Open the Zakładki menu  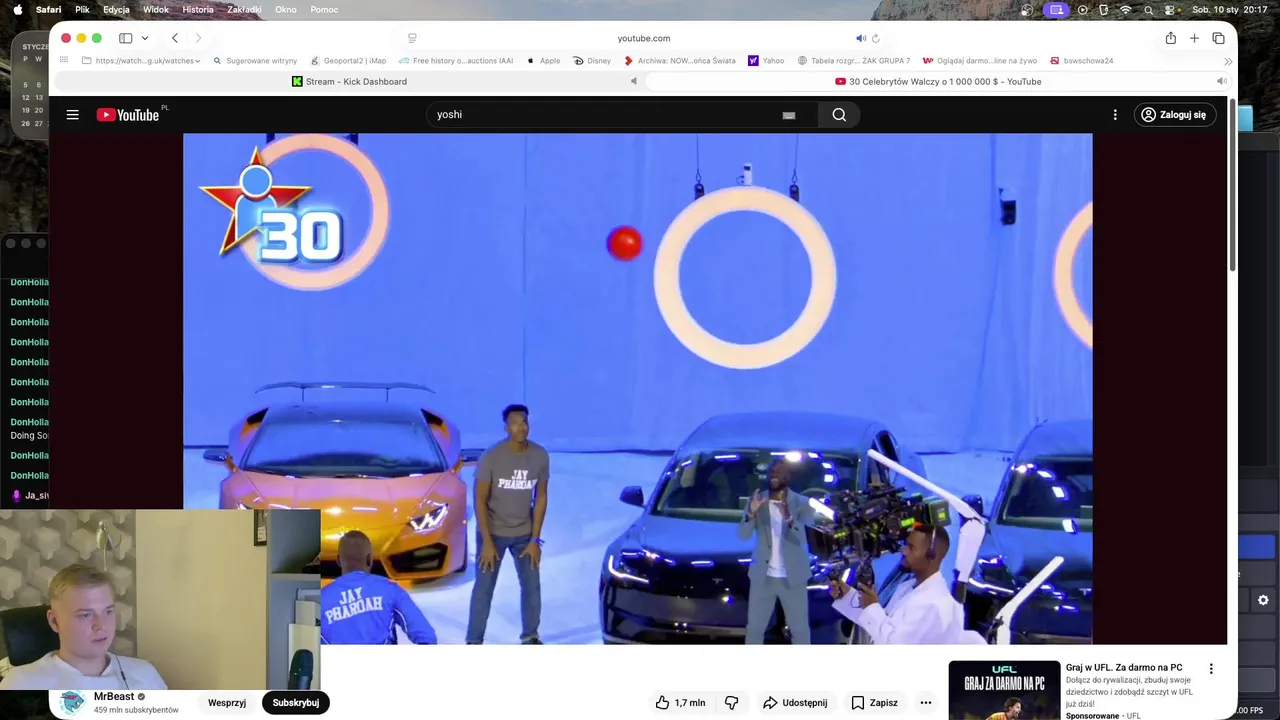(x=244, y=9)
